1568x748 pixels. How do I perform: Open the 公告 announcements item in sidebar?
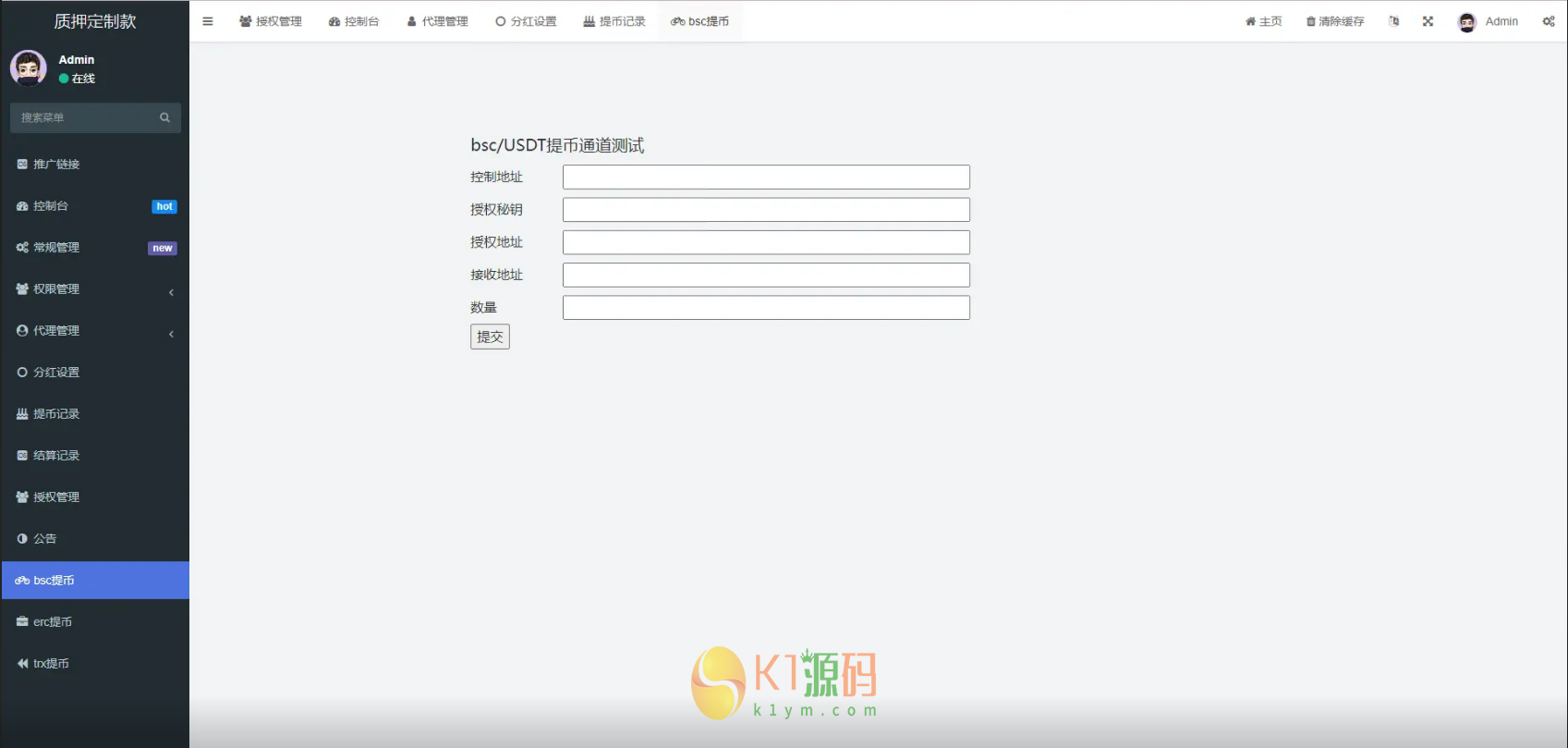click(x=95, y=539)
